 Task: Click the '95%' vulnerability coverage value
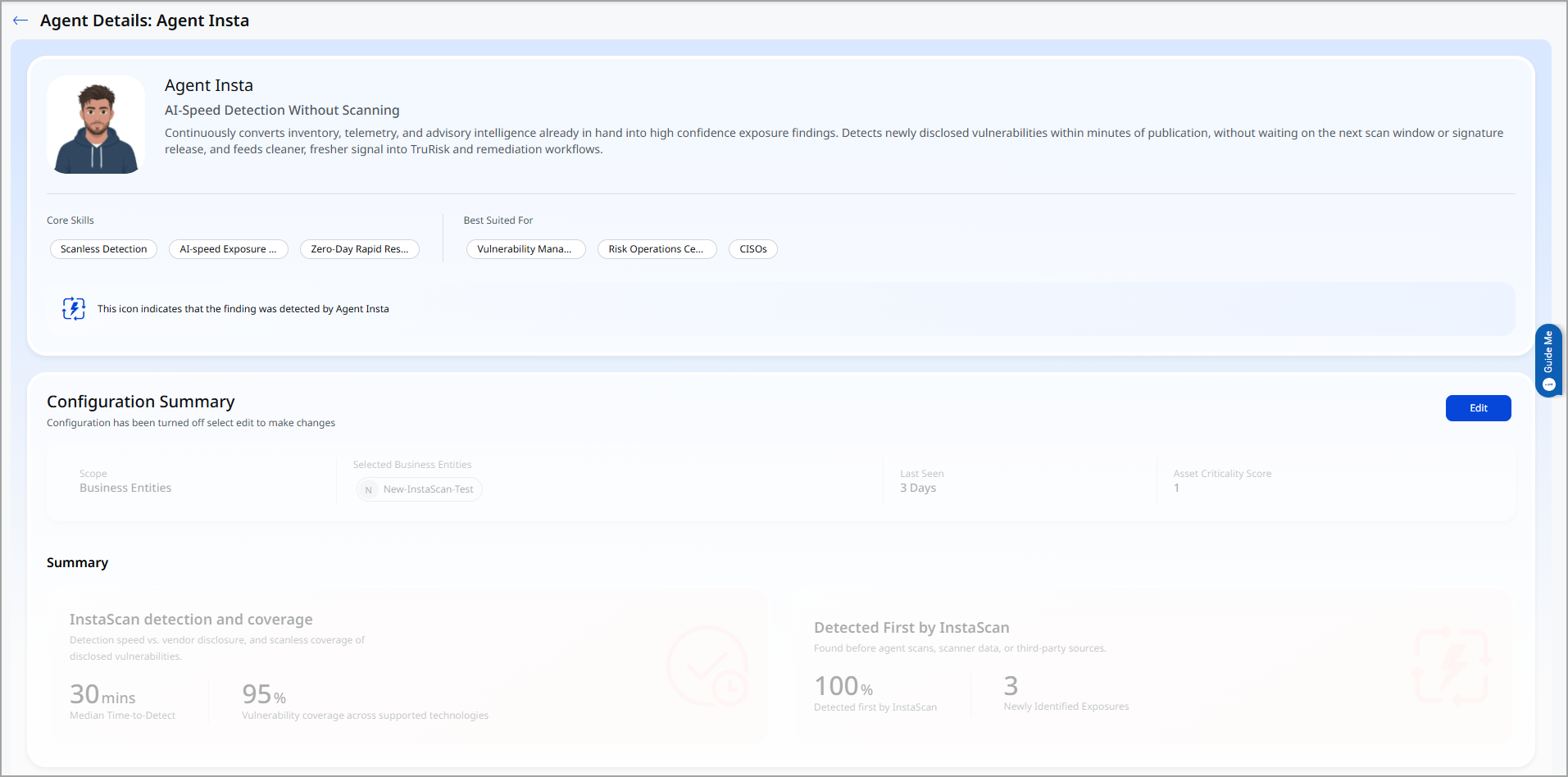pos(264,695)
